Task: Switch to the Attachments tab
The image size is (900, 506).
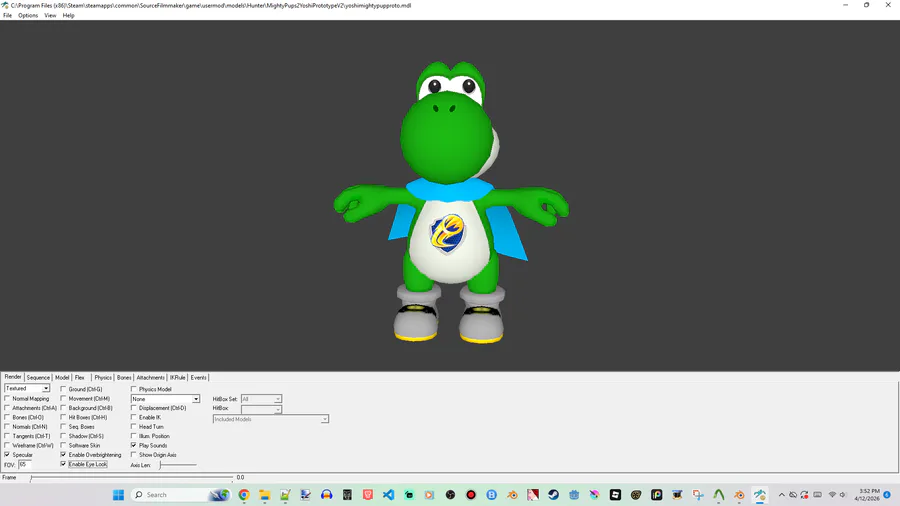Action: click(150, 377)
